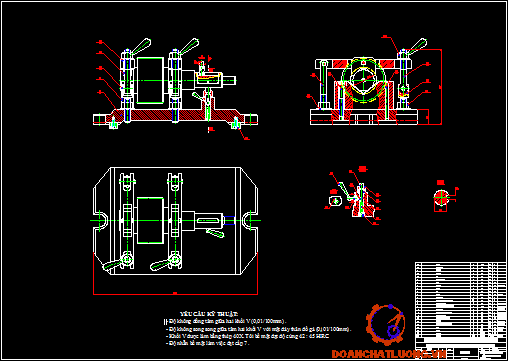Click the green cylindrical workpiece in front section view
This screenshot has height=361, width=508.
(x=150, y=80)
